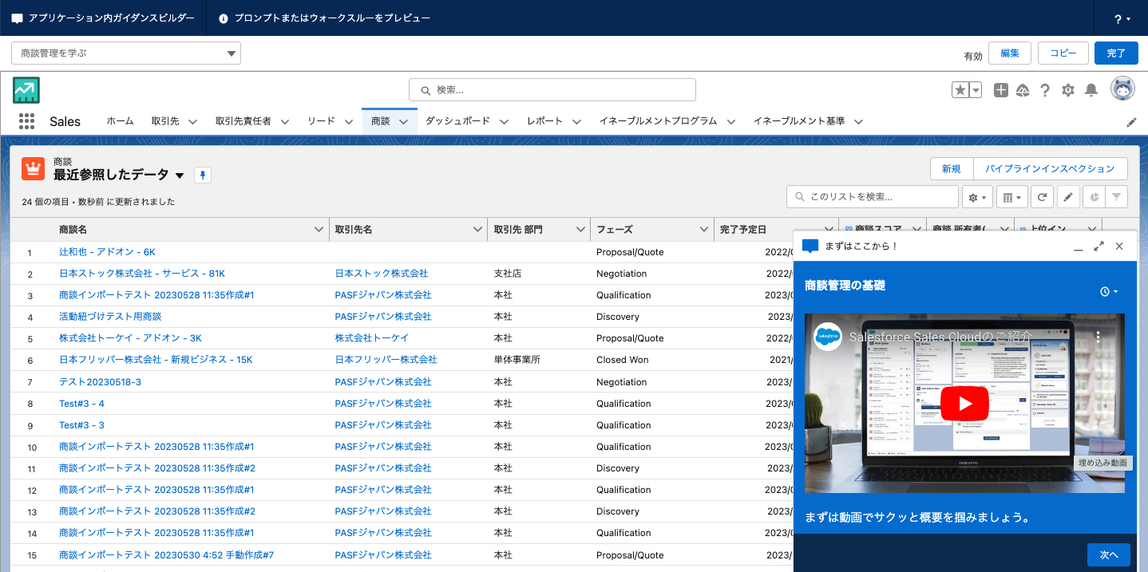Open the レポート tab
1148x572 pixels.
[545, 122]
